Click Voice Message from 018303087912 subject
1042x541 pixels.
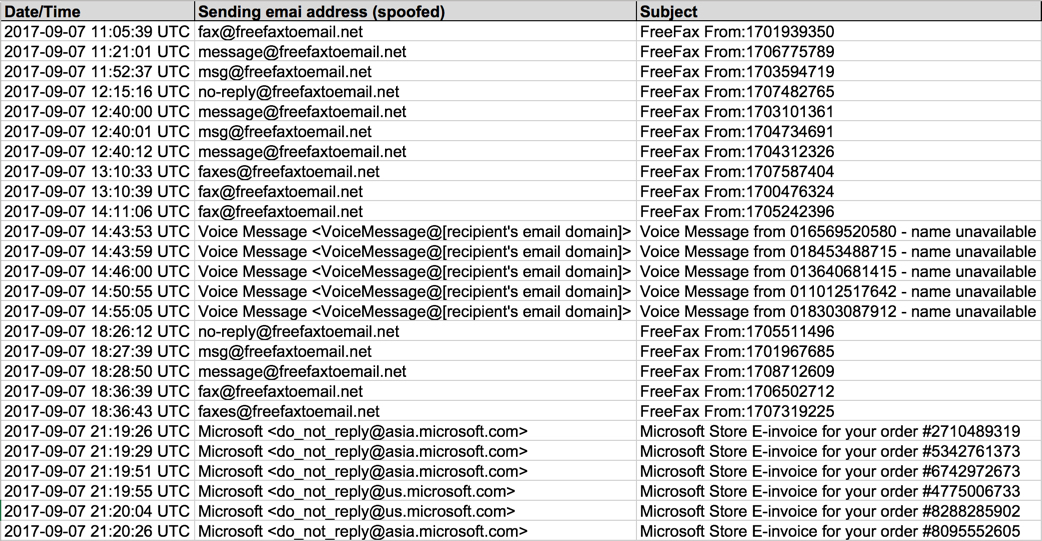pyautogui.click(x=839, y=311)
